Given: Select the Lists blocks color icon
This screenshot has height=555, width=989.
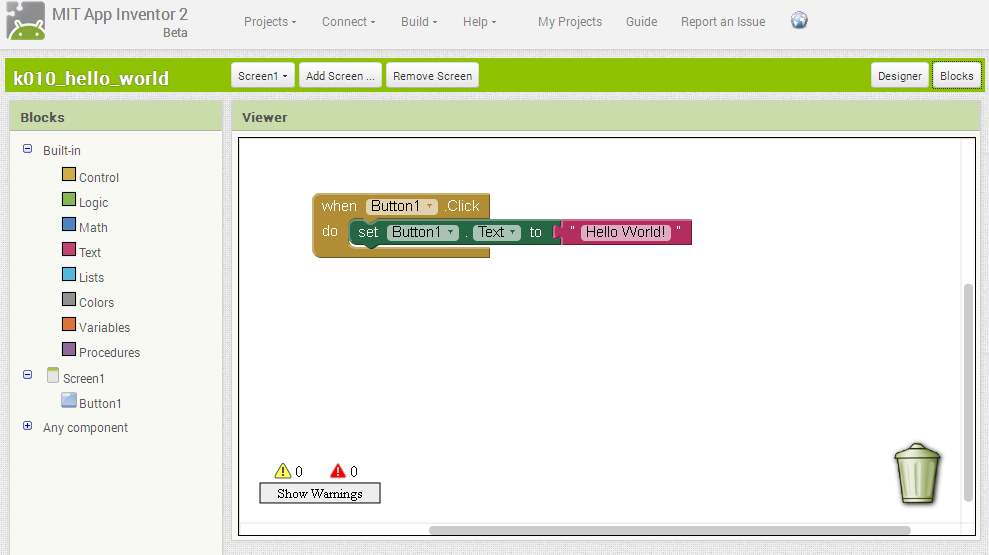Looking at the screenshot, I should (x=69, y=274).
